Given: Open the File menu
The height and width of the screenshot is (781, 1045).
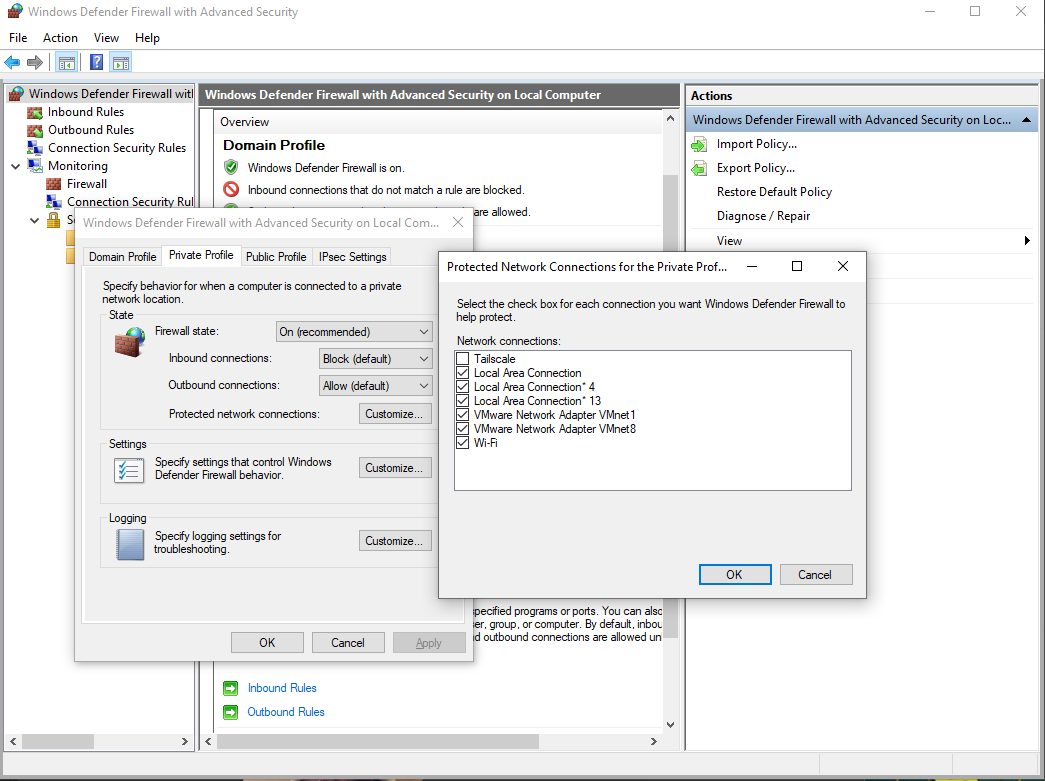Looking at the screenshot, I should click(x=18, y=38).
